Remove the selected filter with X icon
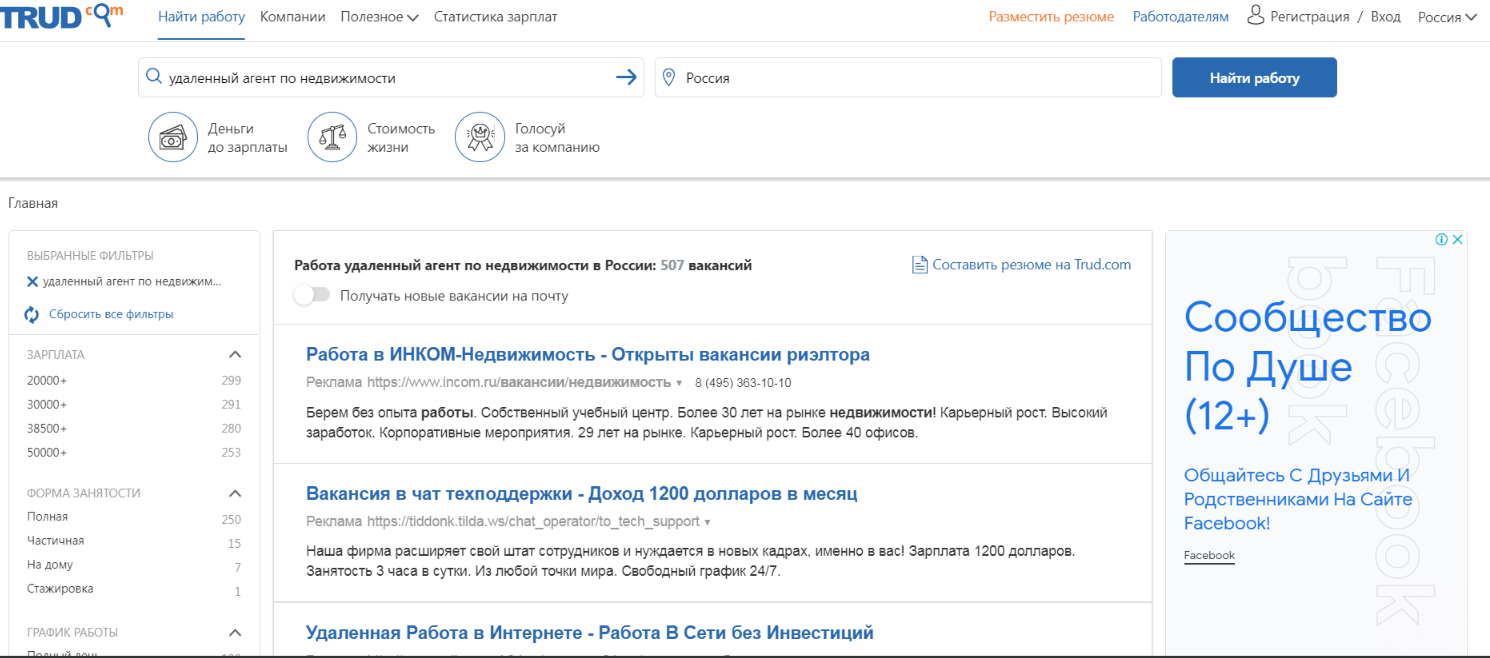 click(33, 282)
